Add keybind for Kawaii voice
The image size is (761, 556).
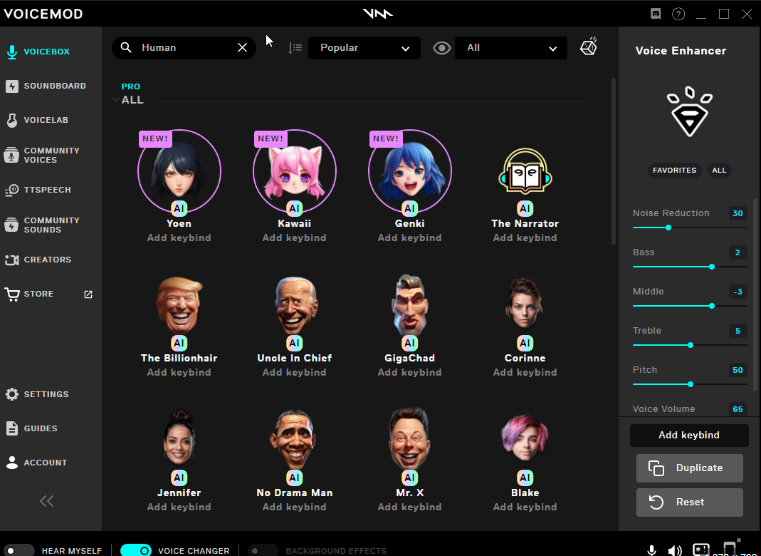click(x=294, y=238)
